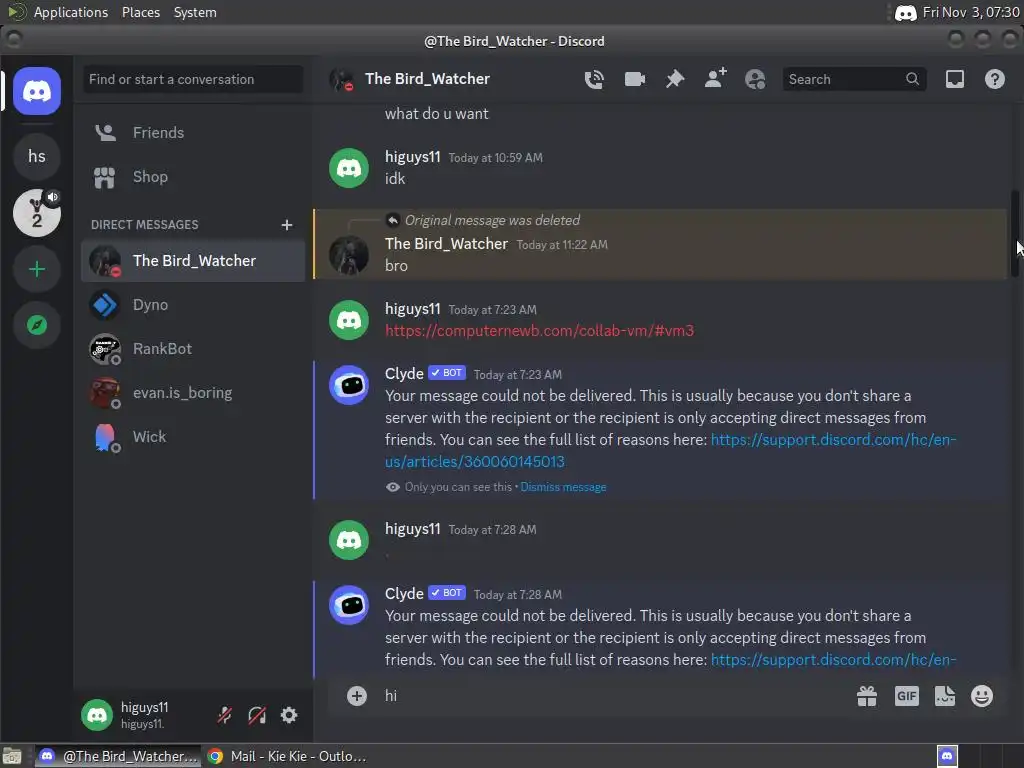Open the server with voice speaker badge
This screenshot has width=1024, height=768.
coord(37,213)
